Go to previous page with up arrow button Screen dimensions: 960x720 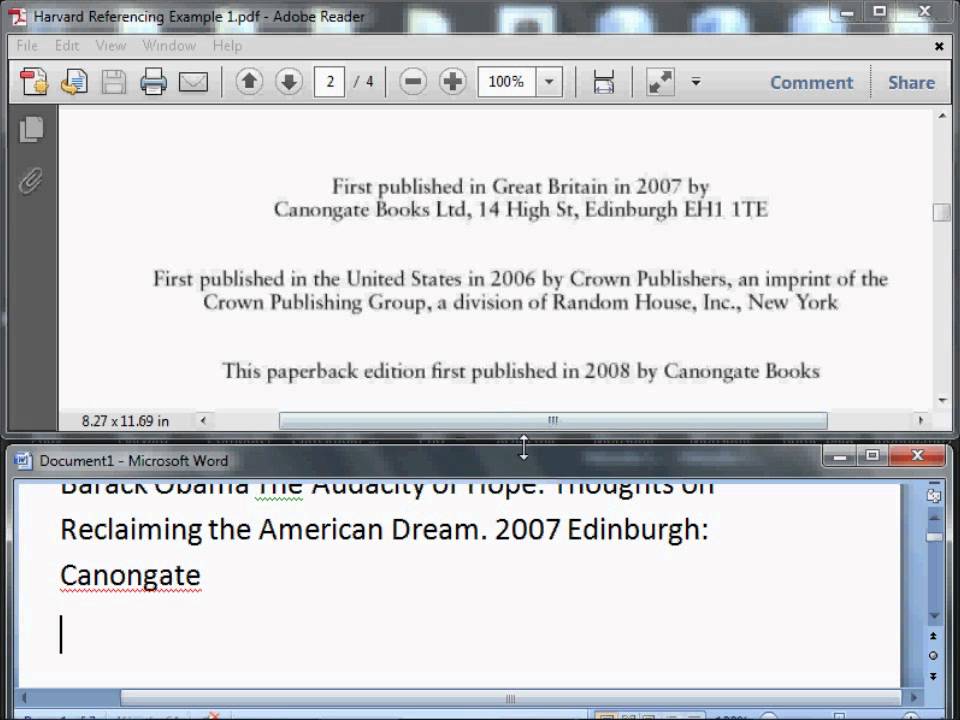pyautogui.click(x=249, y=81)
